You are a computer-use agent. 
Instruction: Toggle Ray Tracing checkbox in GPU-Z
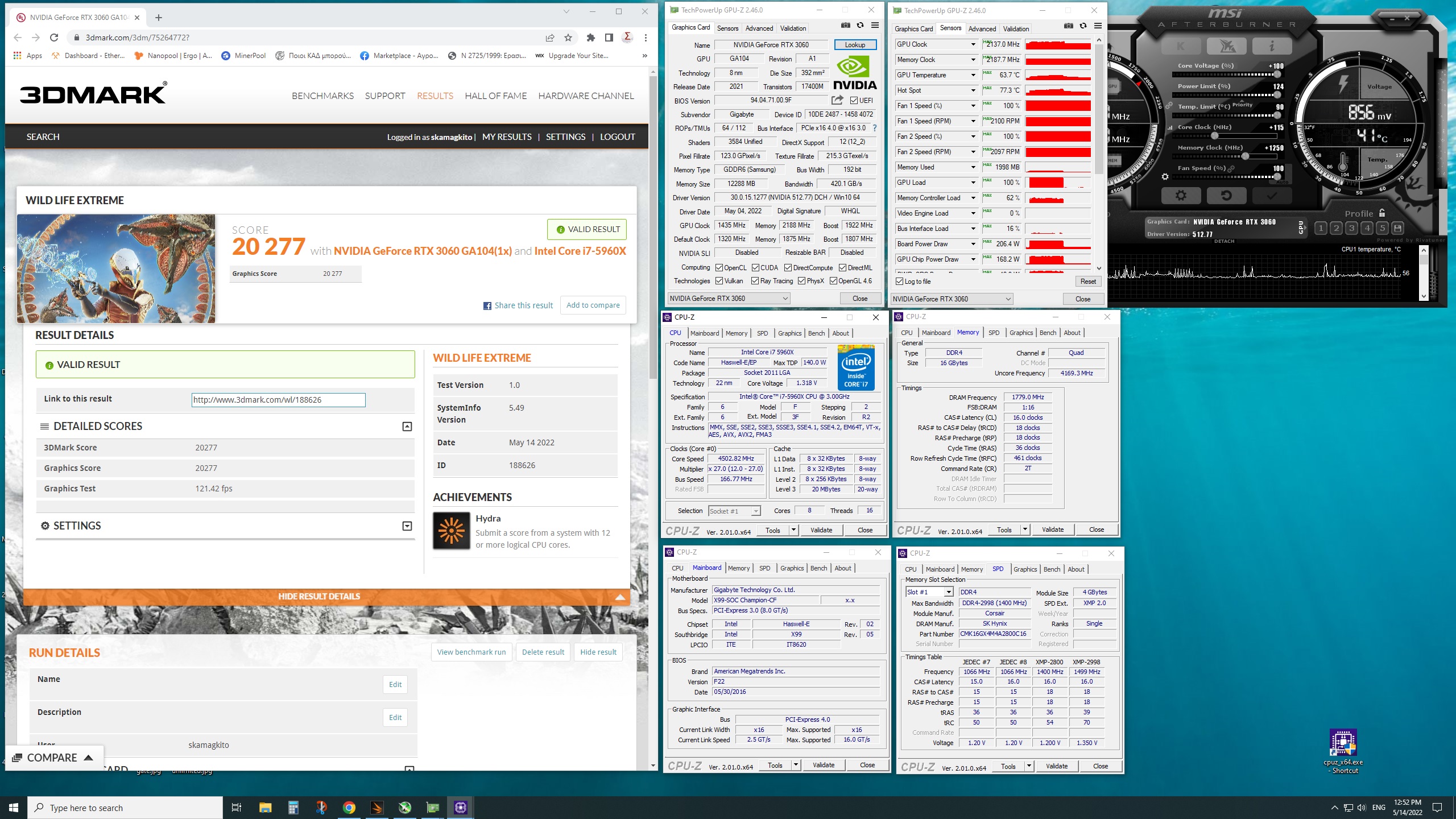(x=755, y=281)
